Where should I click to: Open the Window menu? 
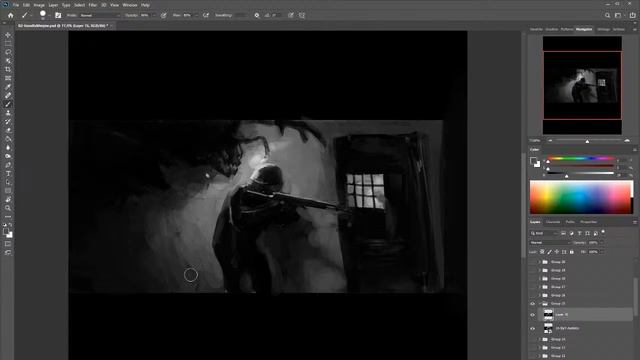click(130, 5)
